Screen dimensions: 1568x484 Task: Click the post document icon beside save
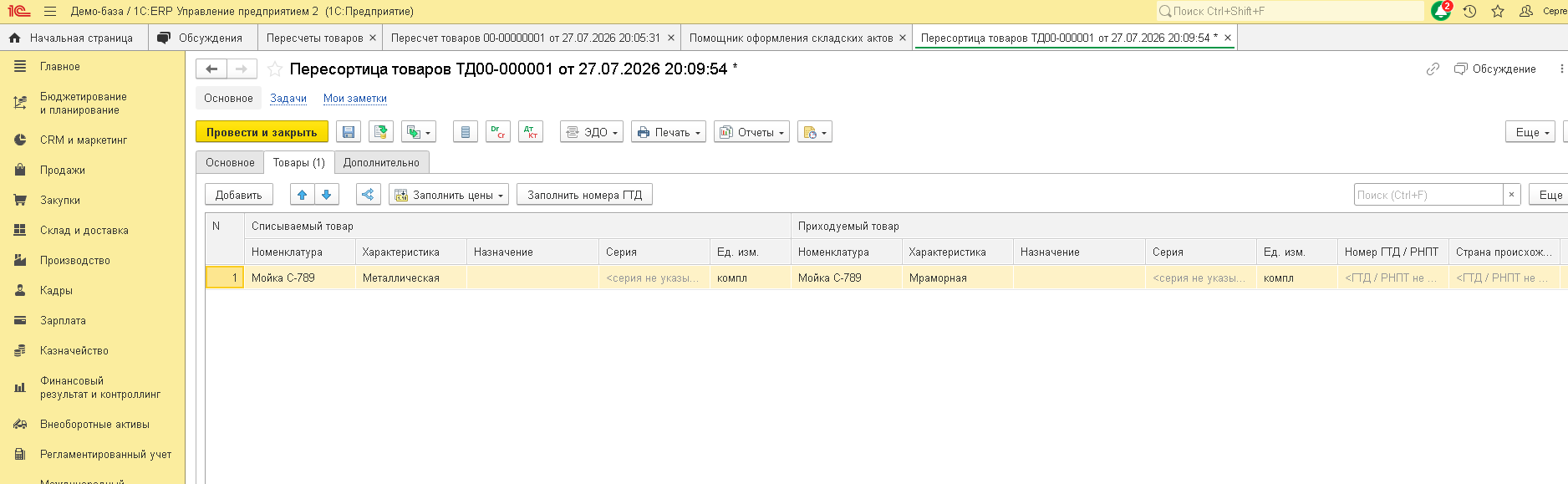pyautogui.click(x=381, y=132)
